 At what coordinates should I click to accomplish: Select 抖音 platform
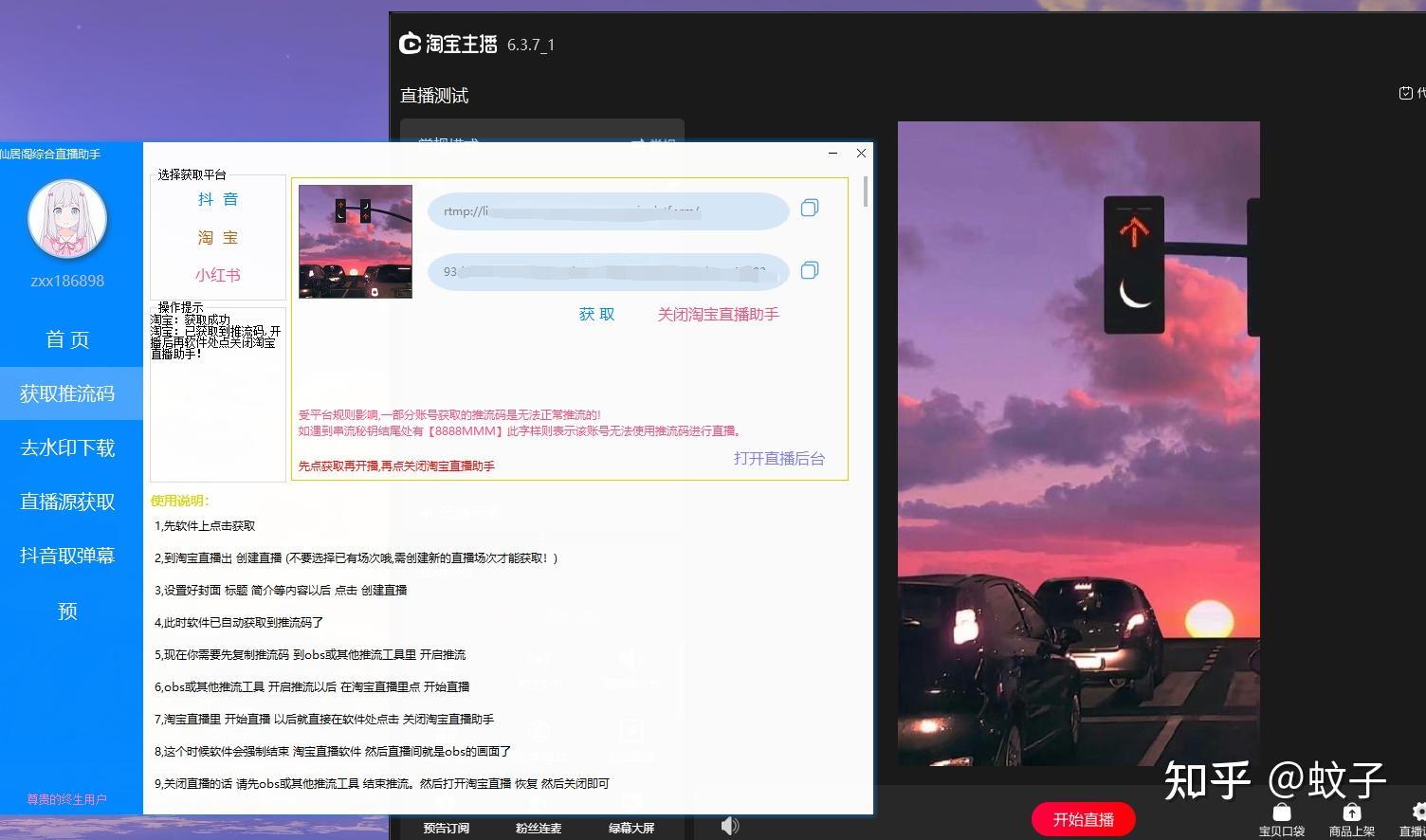tap(218, 199)
